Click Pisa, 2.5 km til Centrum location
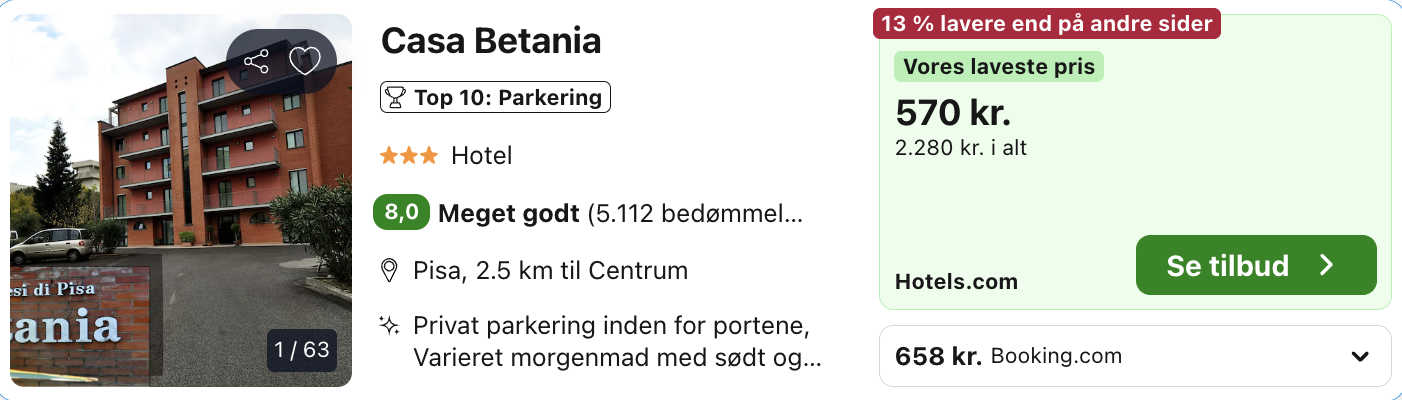1402x400 pixels. 550,270
